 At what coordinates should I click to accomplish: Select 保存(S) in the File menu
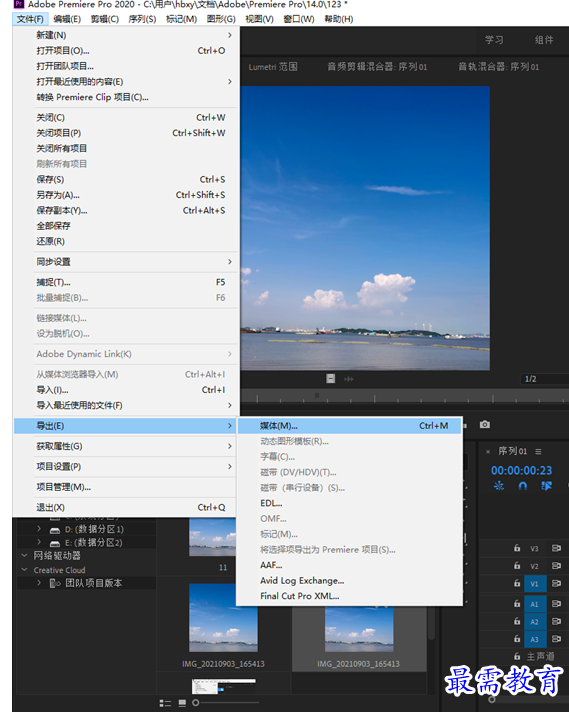[x=126, y=179]
